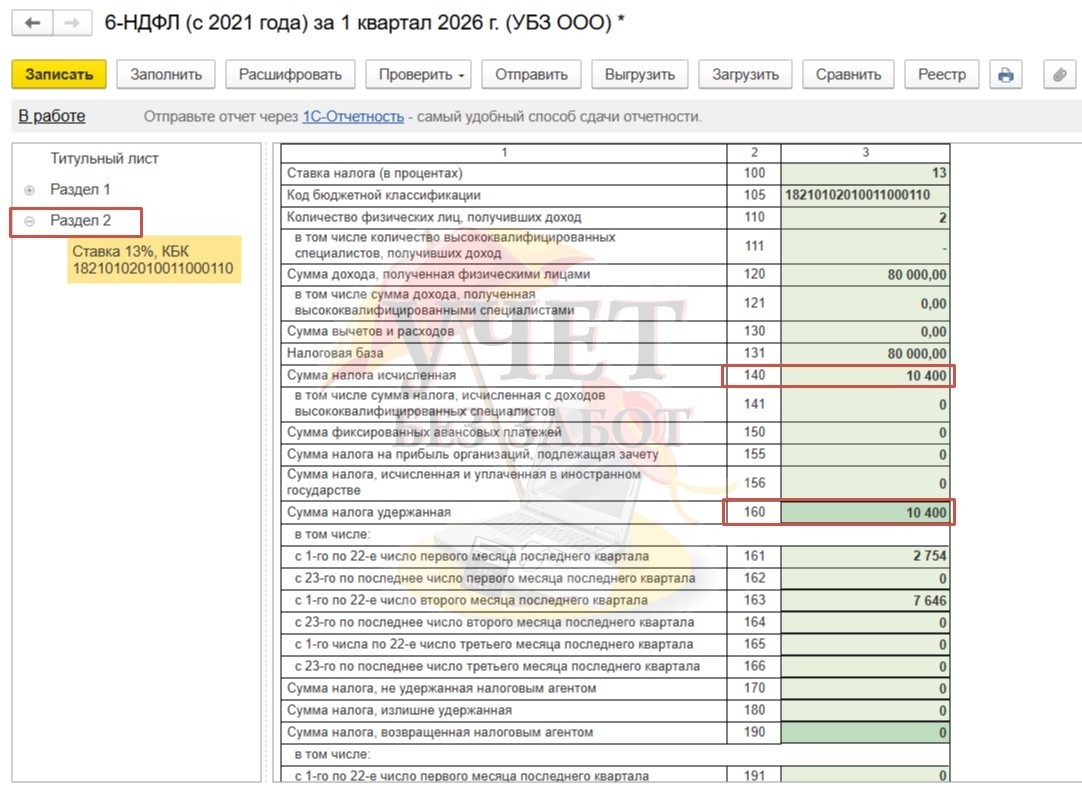Click the Выгрузить button

tap(640, 74)
